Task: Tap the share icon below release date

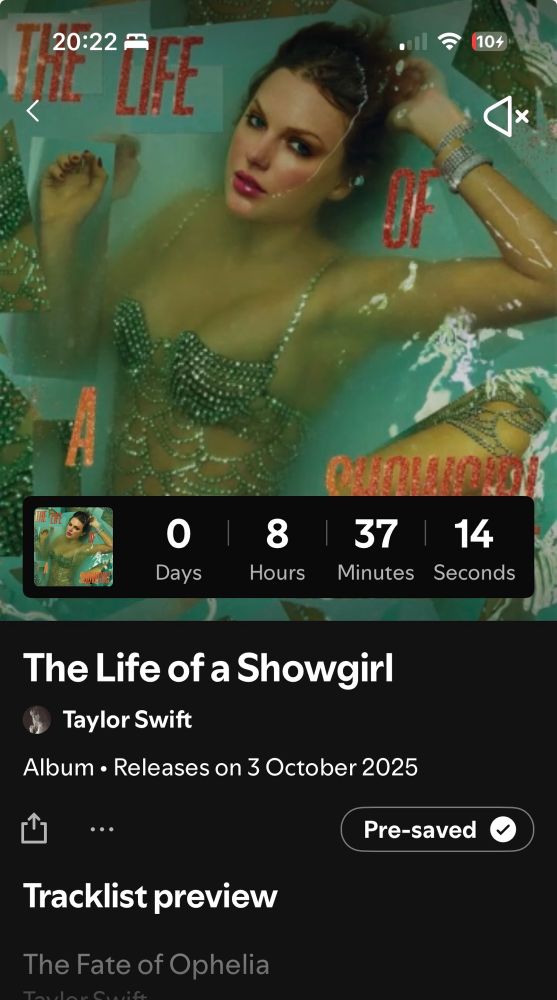Action: 34,828
